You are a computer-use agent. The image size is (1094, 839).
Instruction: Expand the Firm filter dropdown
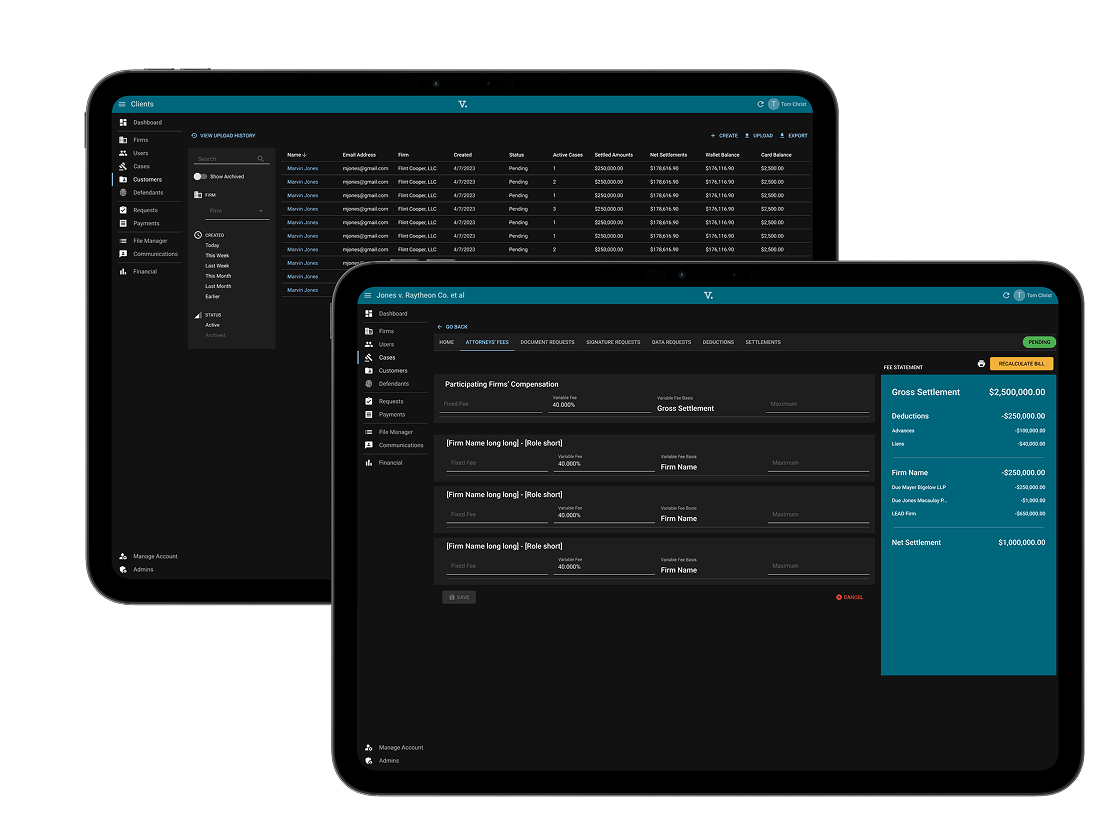[x=237, y=211]
